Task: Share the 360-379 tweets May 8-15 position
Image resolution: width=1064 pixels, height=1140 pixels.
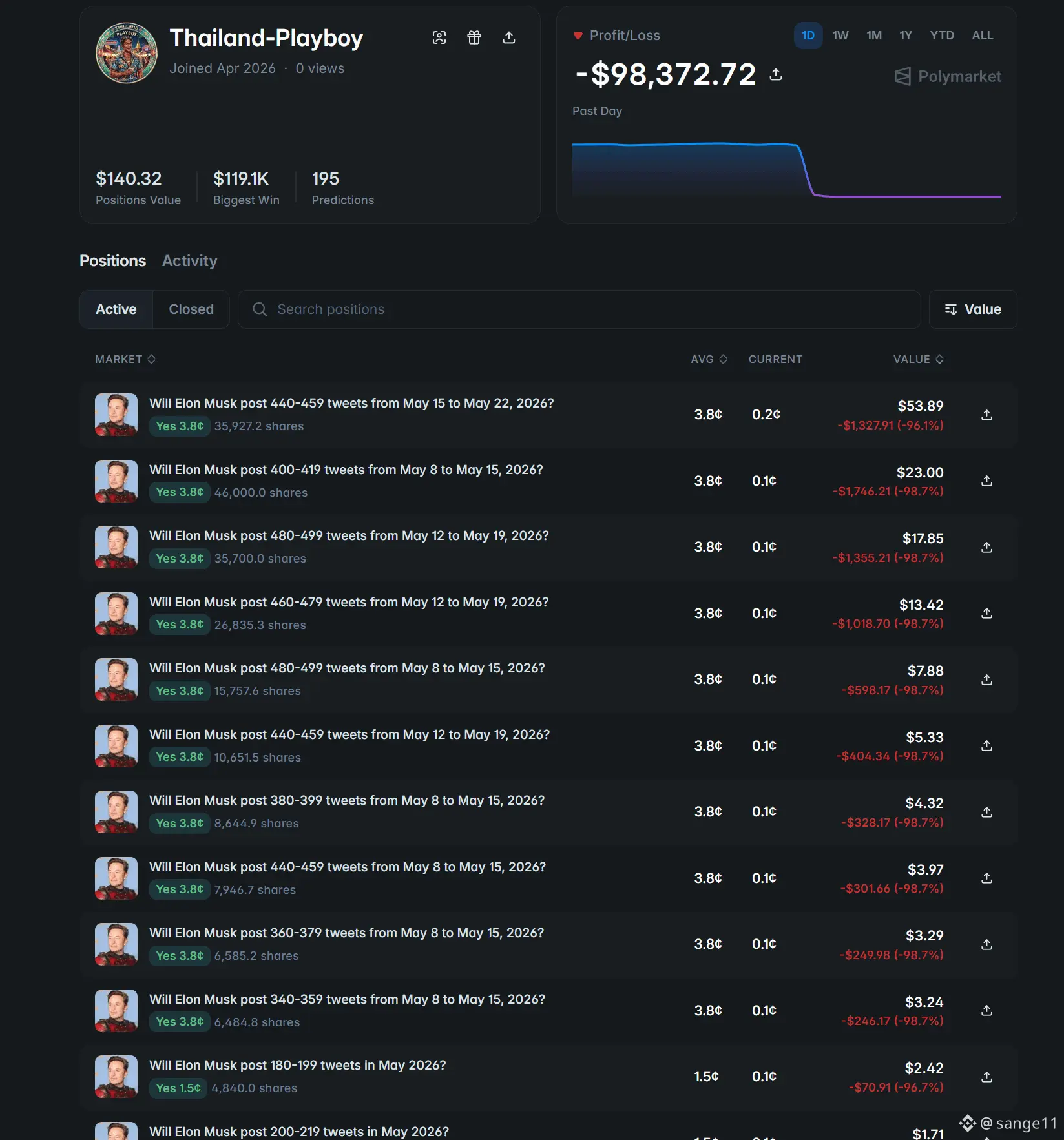Action: pos(986,944)
